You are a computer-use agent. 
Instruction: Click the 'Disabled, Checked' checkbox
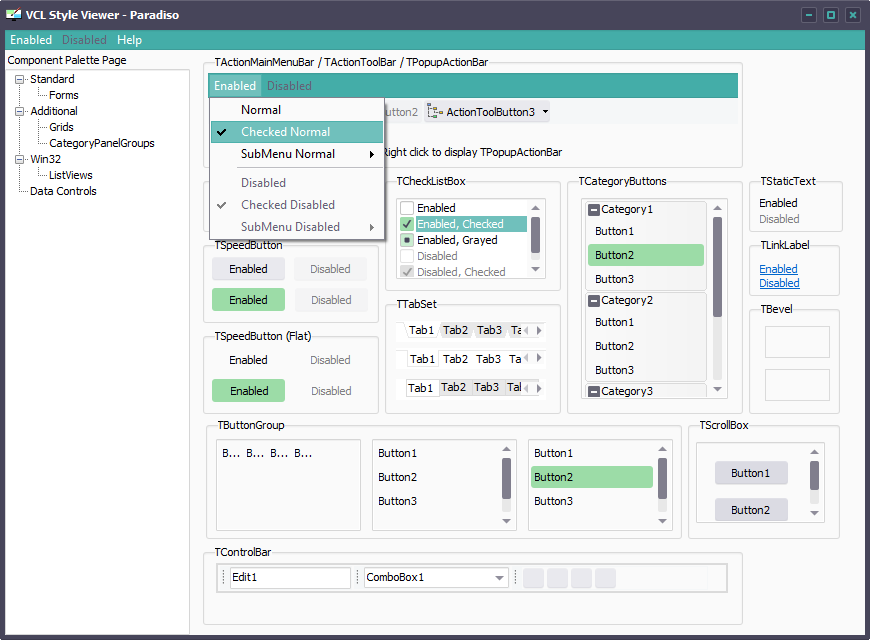click(407, 272)
